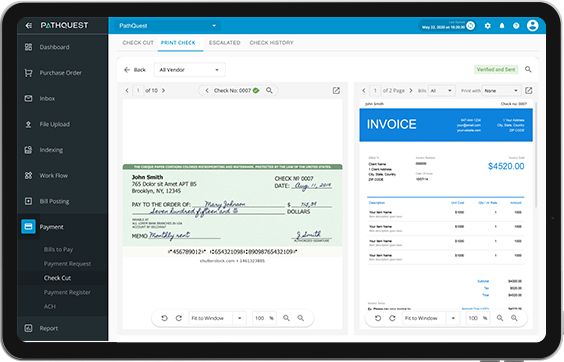Open the PathQuest company dropdown
This screenshot has height=362, width=564.
coord(168,26)
